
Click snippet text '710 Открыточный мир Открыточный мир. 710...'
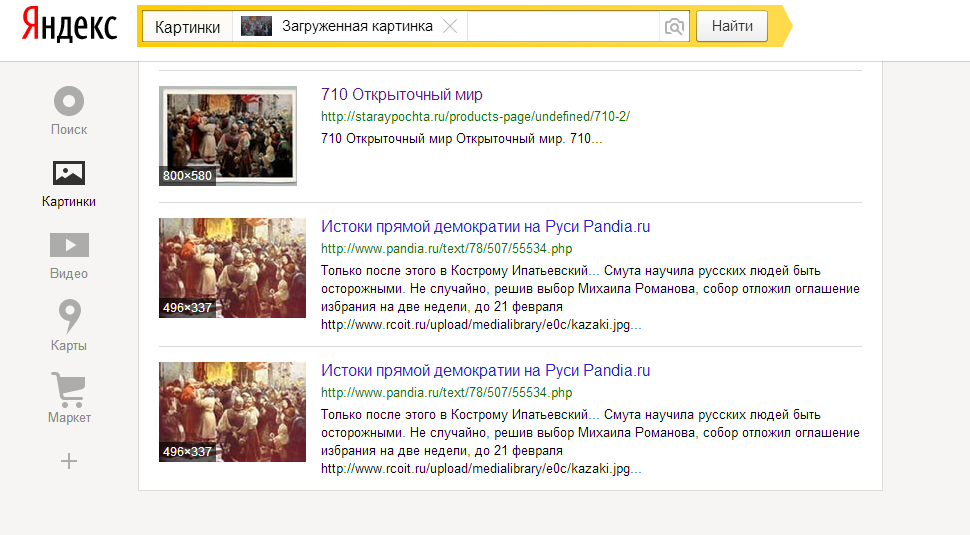461,139
